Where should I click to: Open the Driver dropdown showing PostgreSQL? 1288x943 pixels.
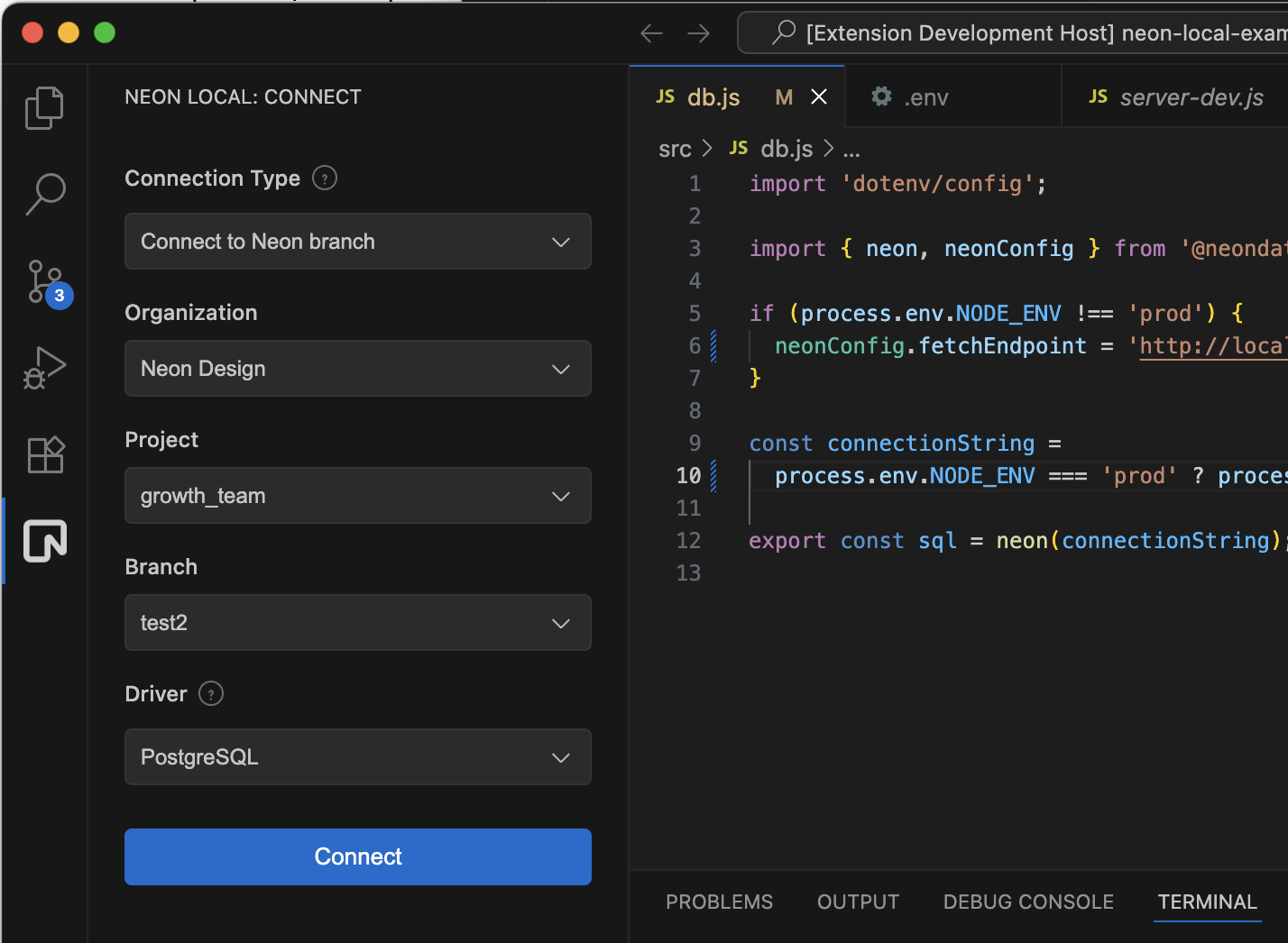tap(358, 757)
